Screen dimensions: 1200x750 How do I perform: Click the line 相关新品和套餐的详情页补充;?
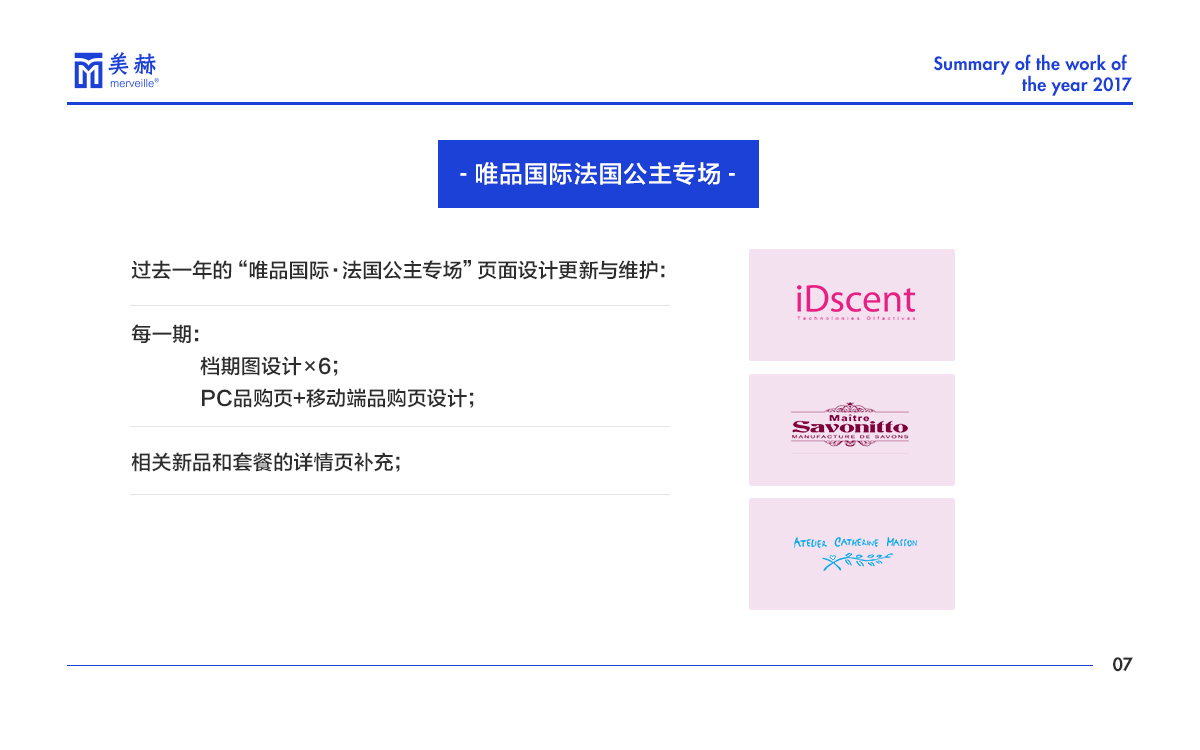266,462
